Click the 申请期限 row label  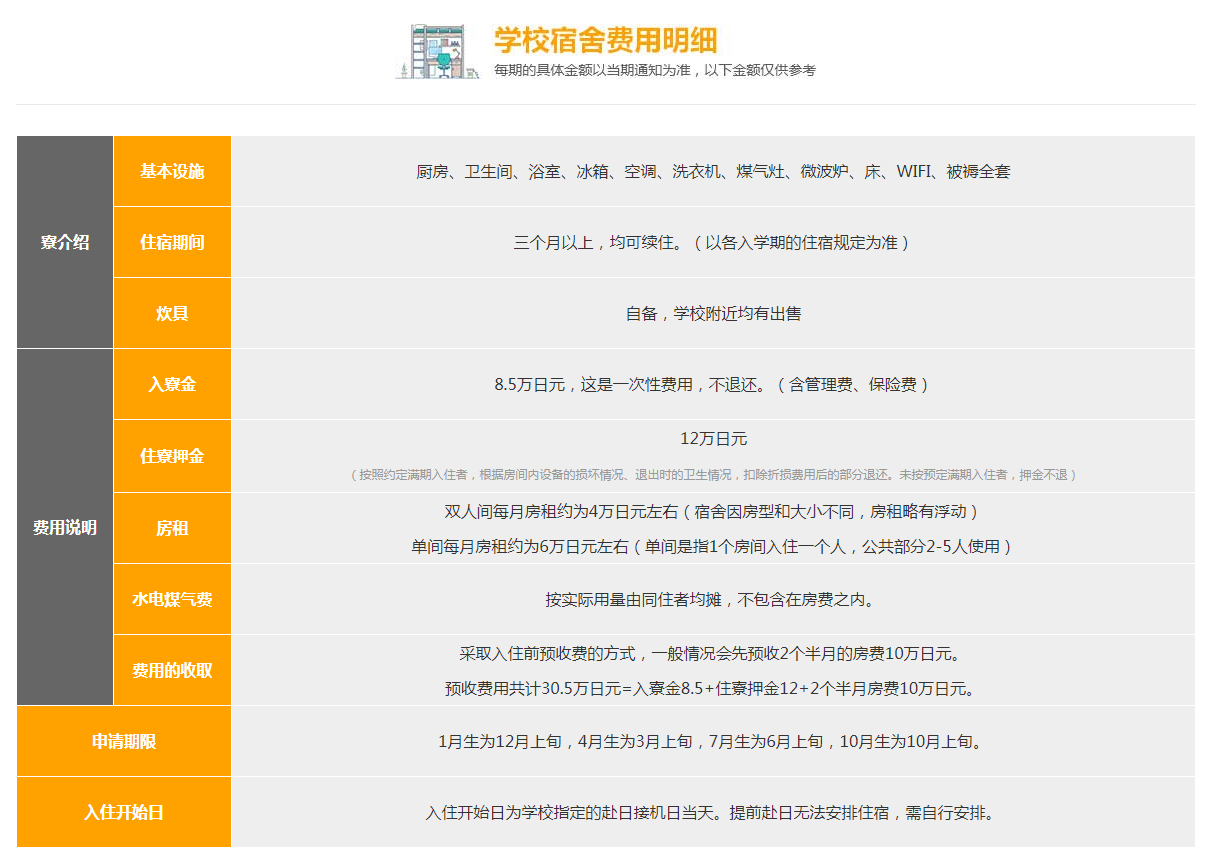(124, 741)
